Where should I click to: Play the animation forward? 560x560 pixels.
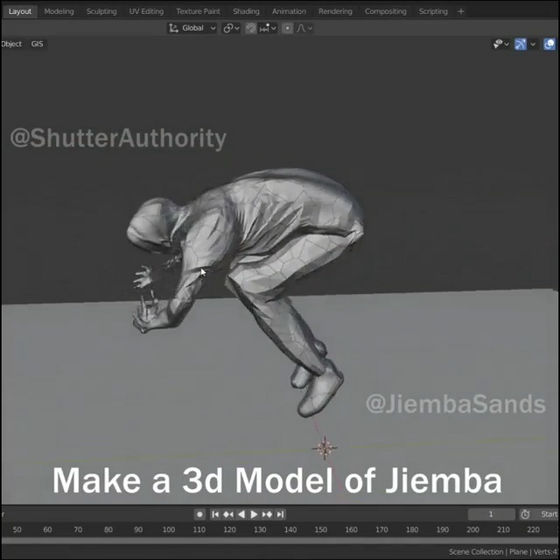tap(254, 514)
